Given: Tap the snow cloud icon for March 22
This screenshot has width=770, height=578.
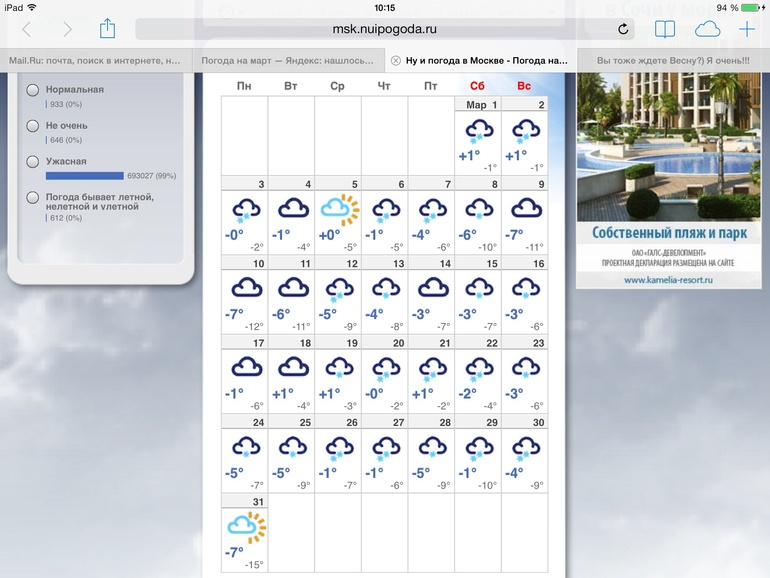Looking at the screenshot, I should (479, 370).
